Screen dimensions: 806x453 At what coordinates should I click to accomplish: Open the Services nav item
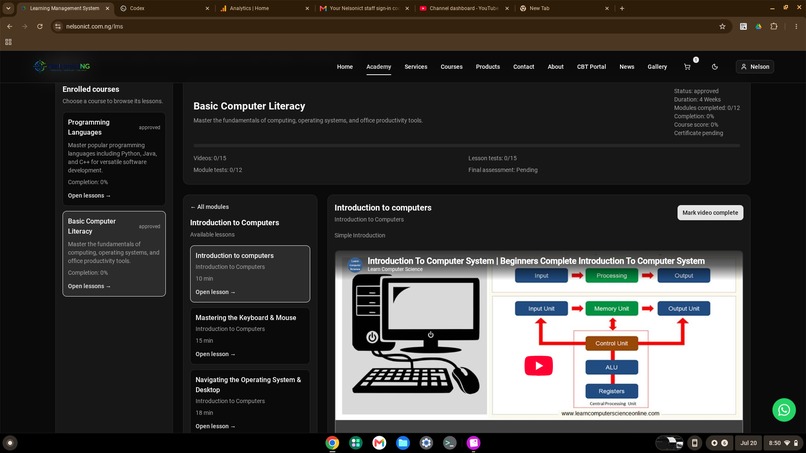pos(415,67)
